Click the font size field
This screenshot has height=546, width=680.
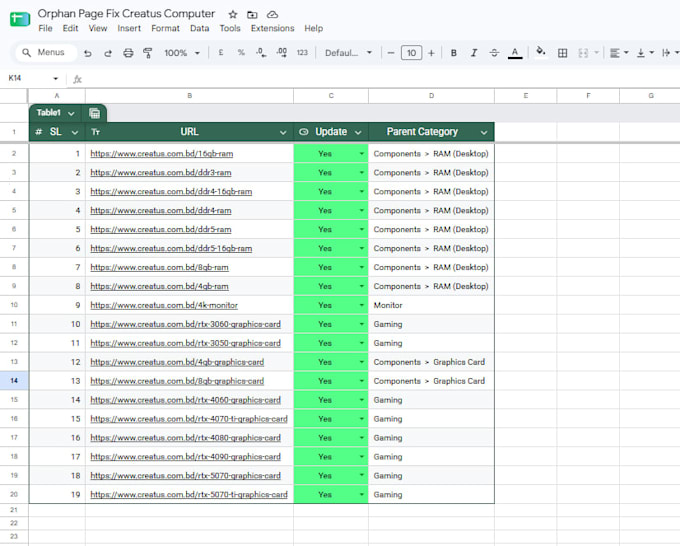(411, 53)
